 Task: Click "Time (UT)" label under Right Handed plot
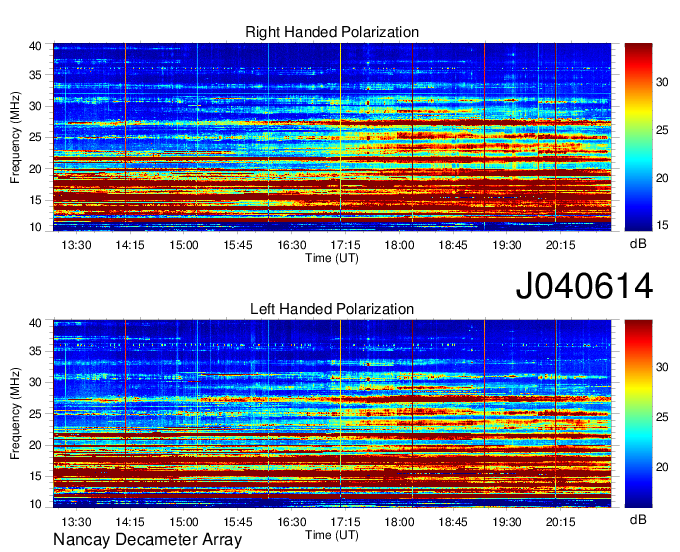tap(332, 258)
